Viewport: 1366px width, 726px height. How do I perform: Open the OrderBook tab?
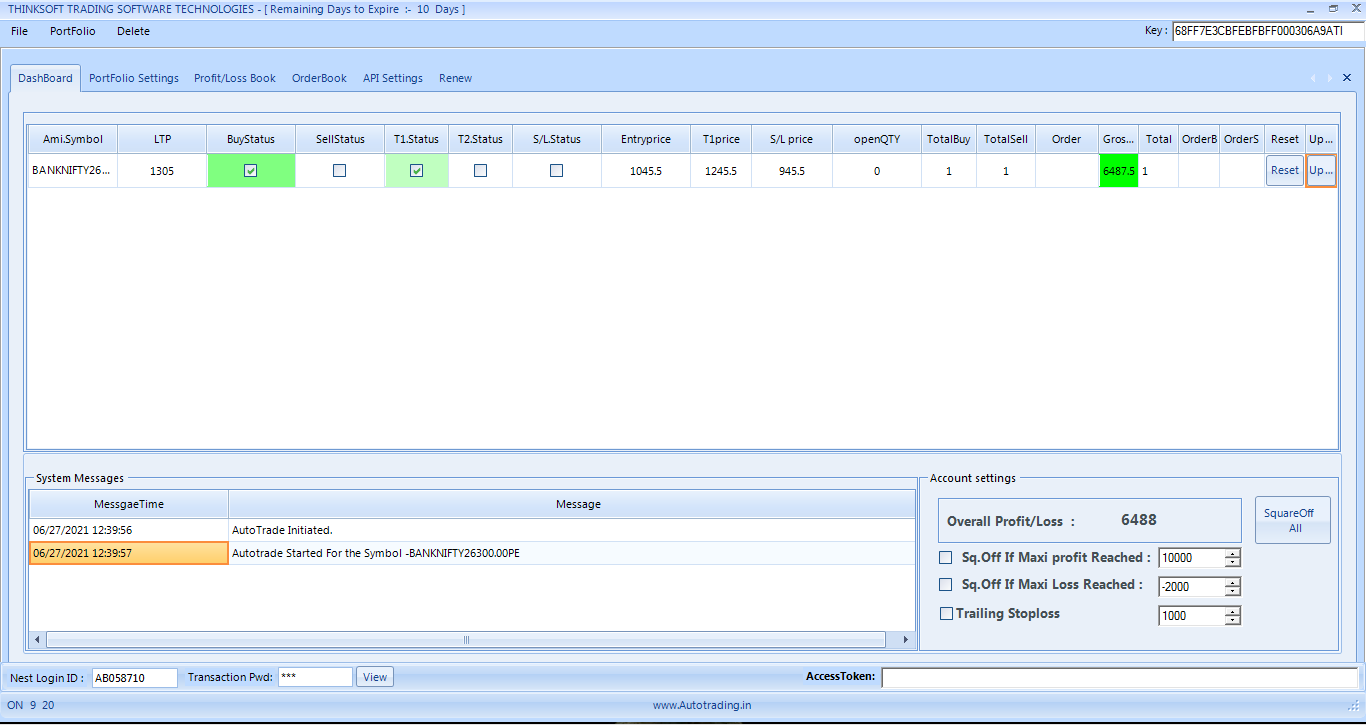tap(319, 78)
